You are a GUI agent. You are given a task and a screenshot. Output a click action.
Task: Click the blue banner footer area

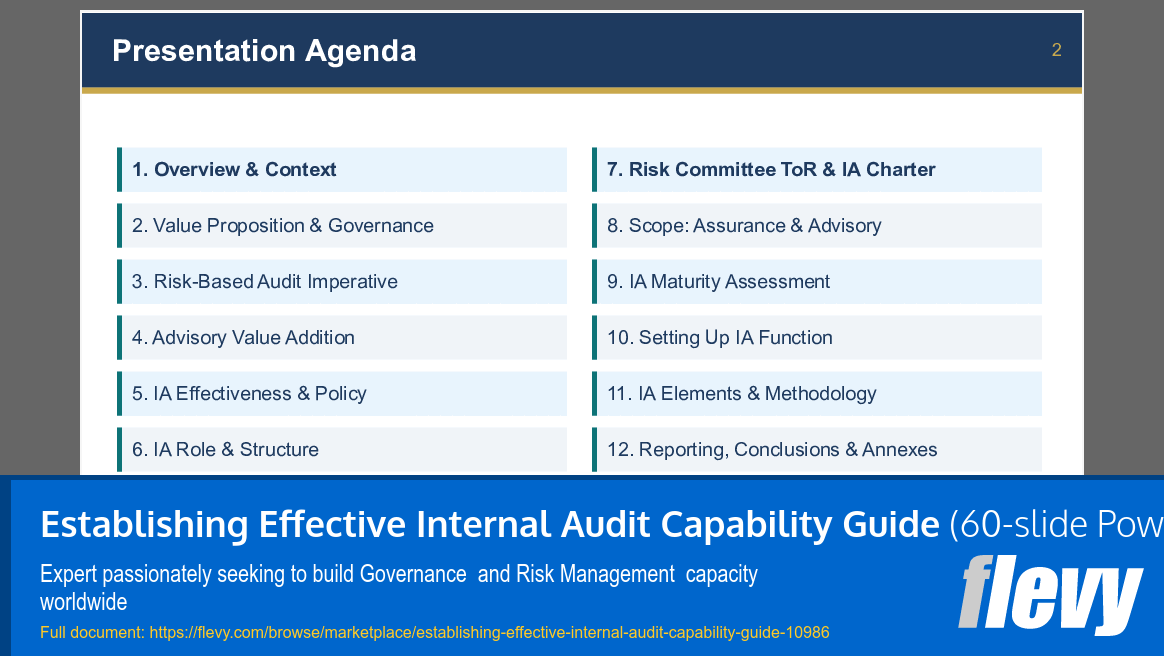tap(580, 562)
